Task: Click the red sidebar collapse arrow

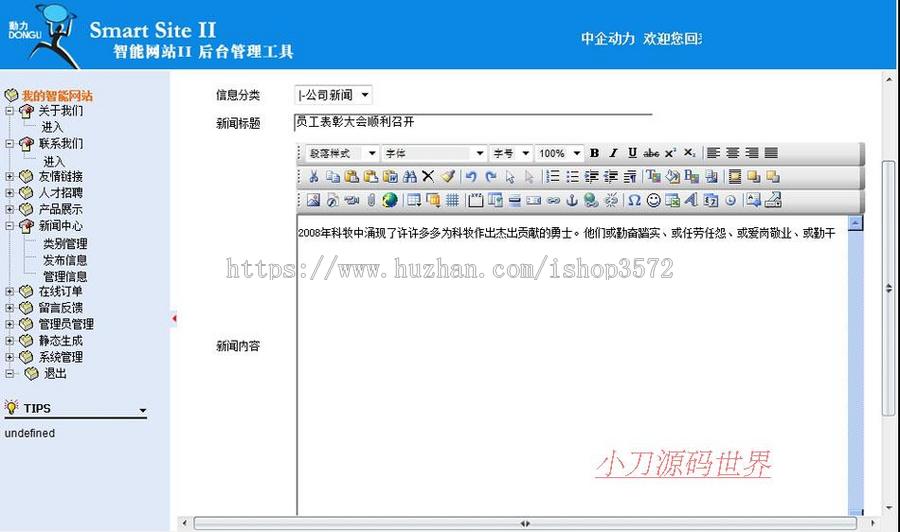Action: pos(173,318)
